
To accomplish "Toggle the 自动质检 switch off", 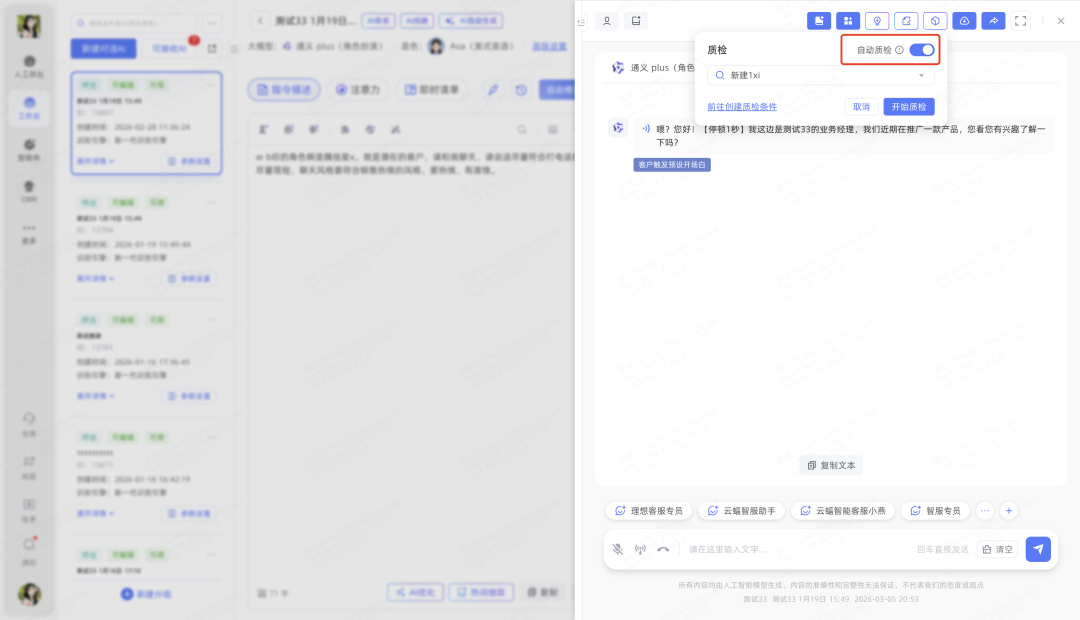I will (921, 50).
